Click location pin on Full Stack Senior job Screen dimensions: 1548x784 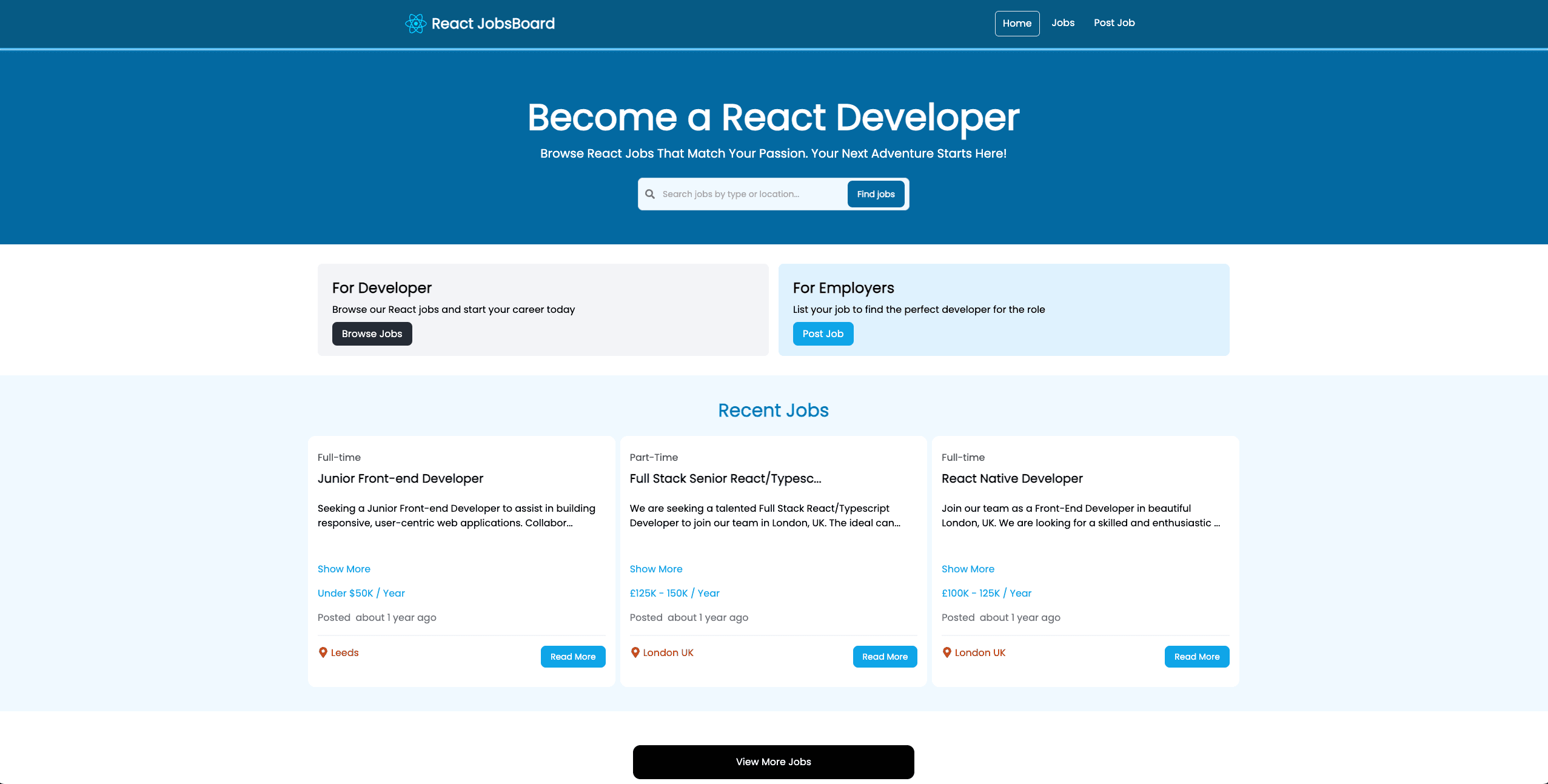[635, 652]
